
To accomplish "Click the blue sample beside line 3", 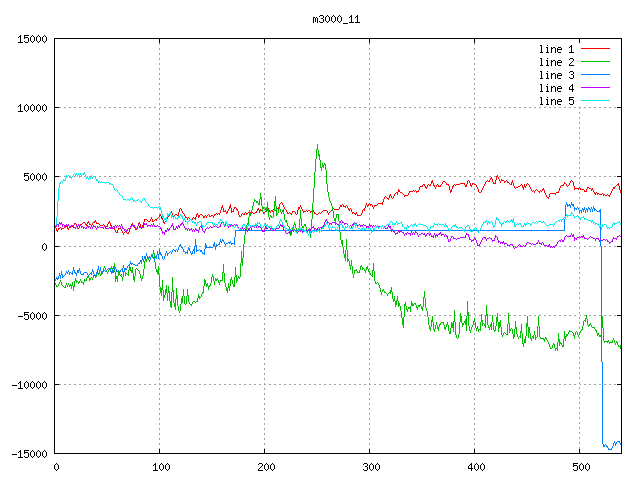I will pos(595,75).
